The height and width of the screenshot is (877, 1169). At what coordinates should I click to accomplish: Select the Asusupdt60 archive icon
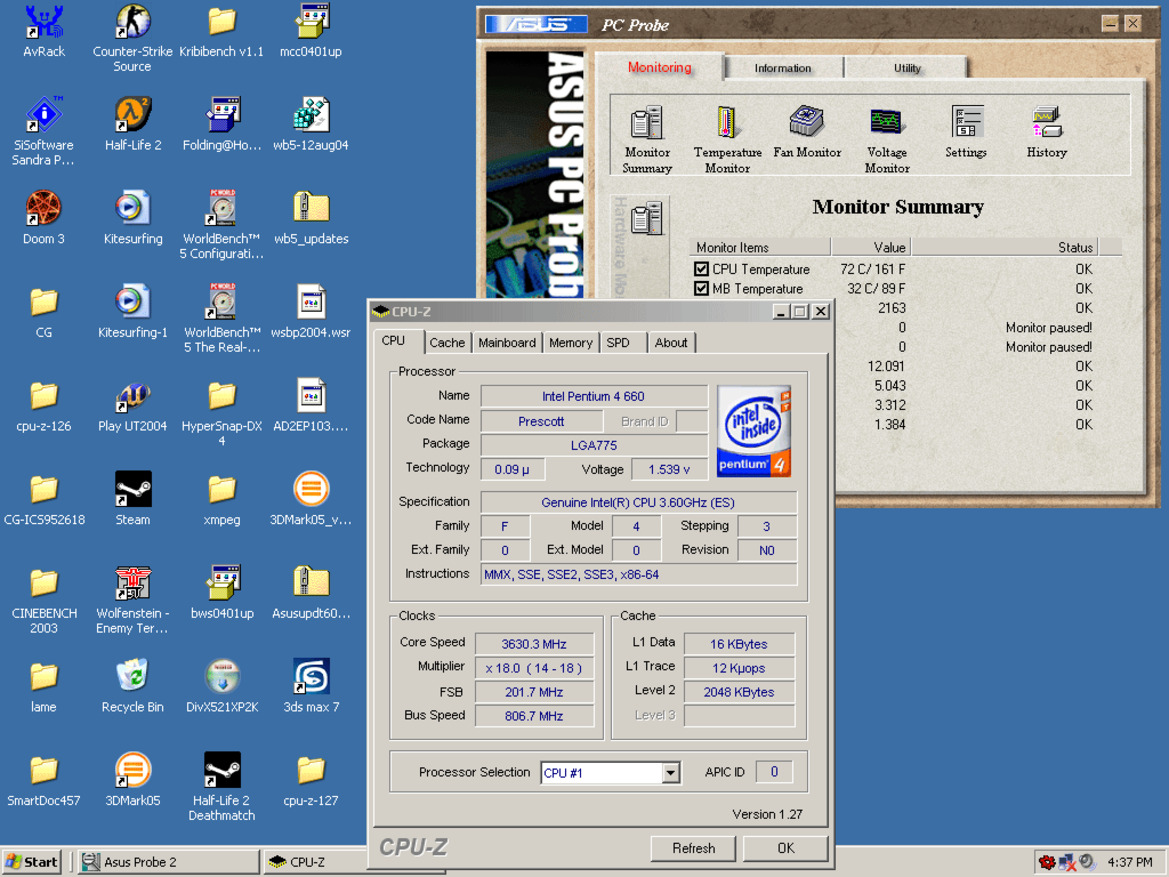pyautogui.click(x=311, y=593)
